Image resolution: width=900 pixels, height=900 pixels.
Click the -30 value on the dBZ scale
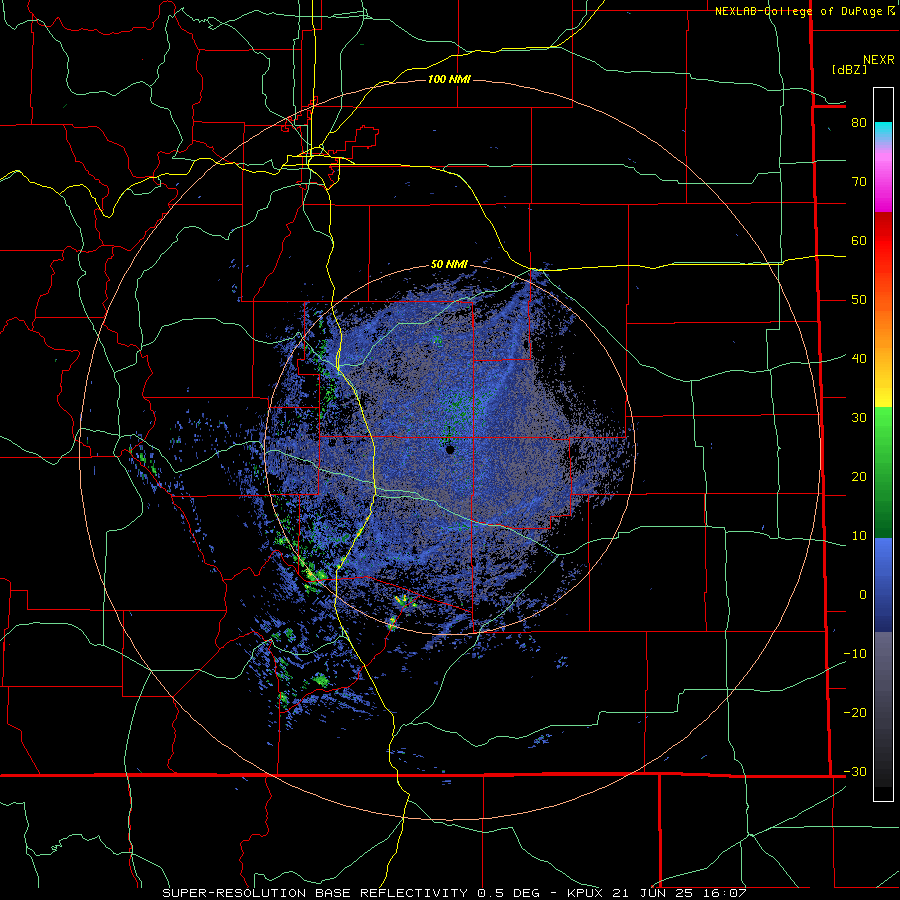tap(855, 772)
